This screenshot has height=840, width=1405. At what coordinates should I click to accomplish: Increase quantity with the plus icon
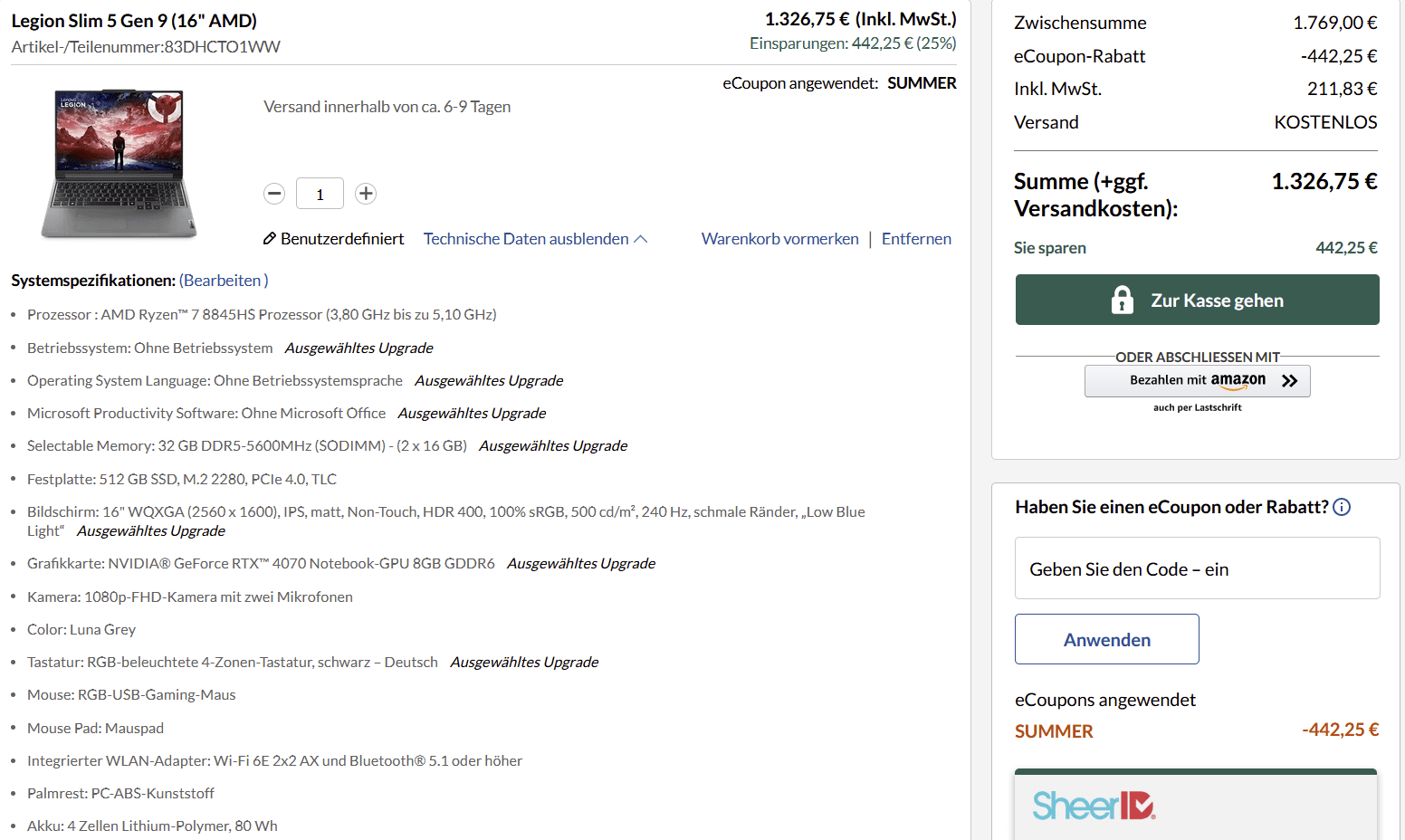click(x=366, y=194)
